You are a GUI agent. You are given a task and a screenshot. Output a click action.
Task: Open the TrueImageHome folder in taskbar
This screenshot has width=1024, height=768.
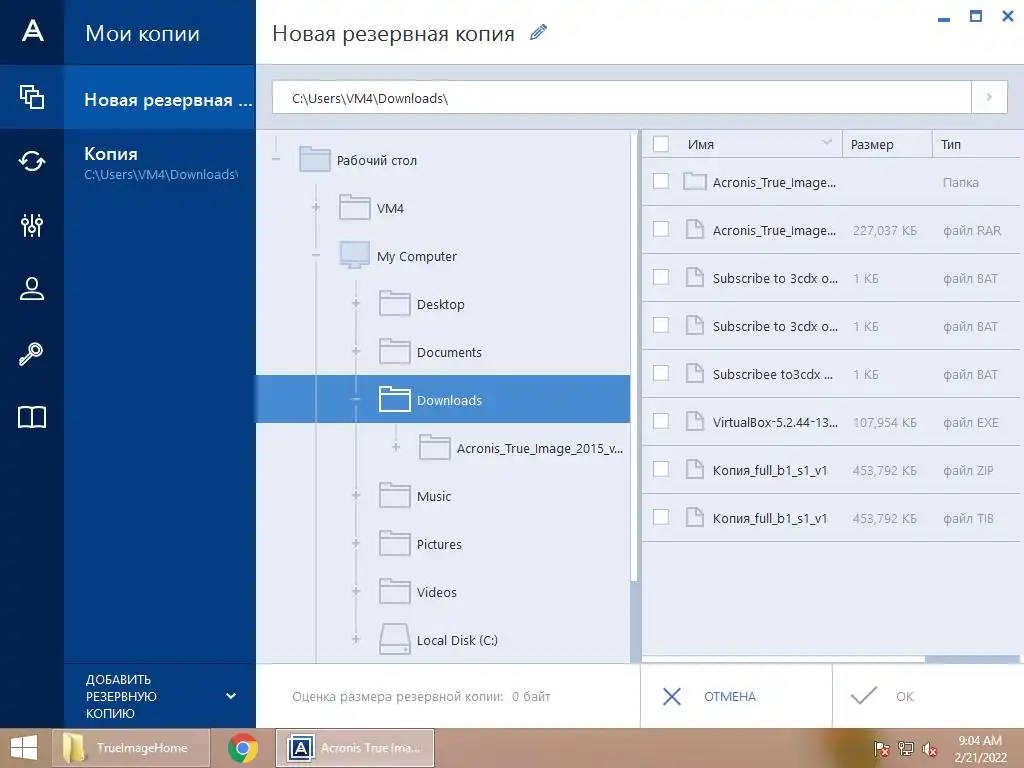(131, 748)
